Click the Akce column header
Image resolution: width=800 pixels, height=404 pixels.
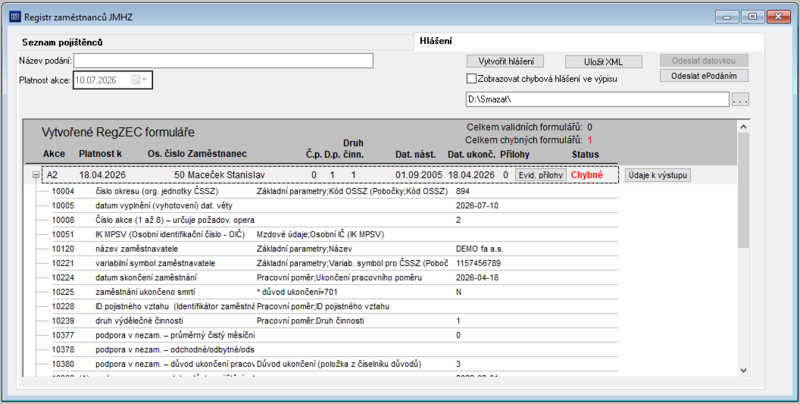click(x=54, y=154)
